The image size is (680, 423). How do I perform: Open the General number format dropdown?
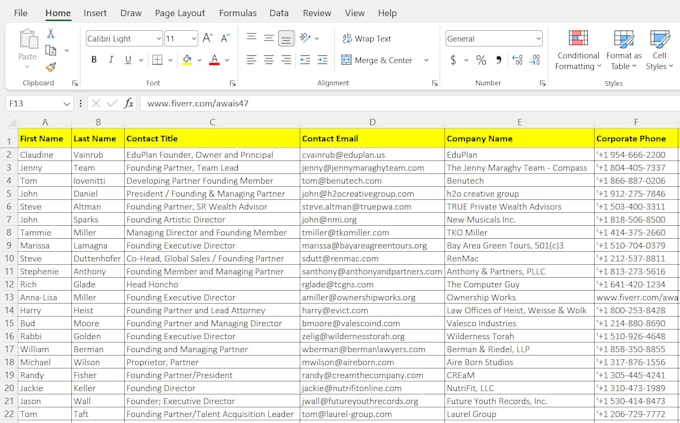[538, 39]
